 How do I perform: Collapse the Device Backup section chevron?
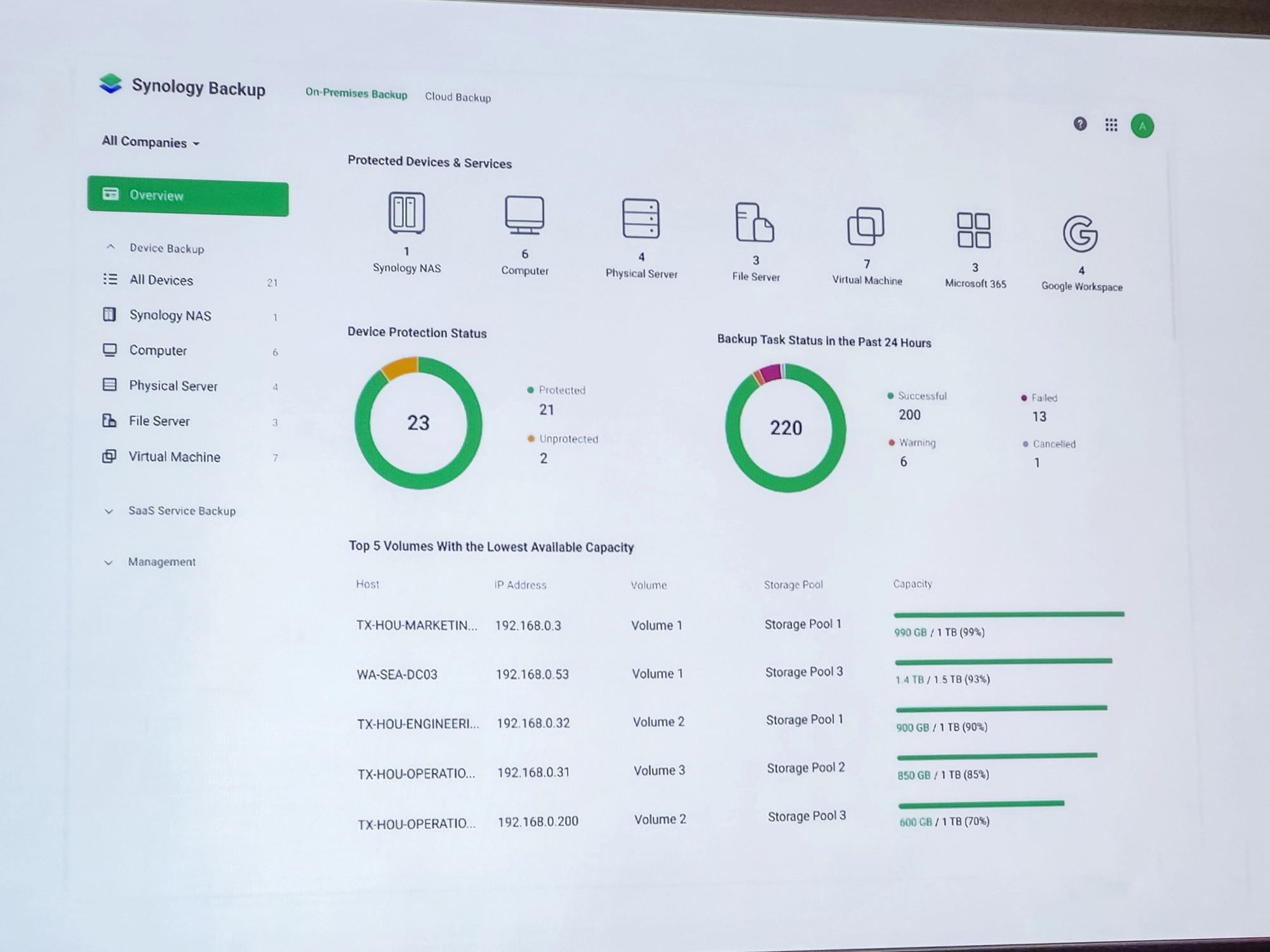(x=110, y=247)
